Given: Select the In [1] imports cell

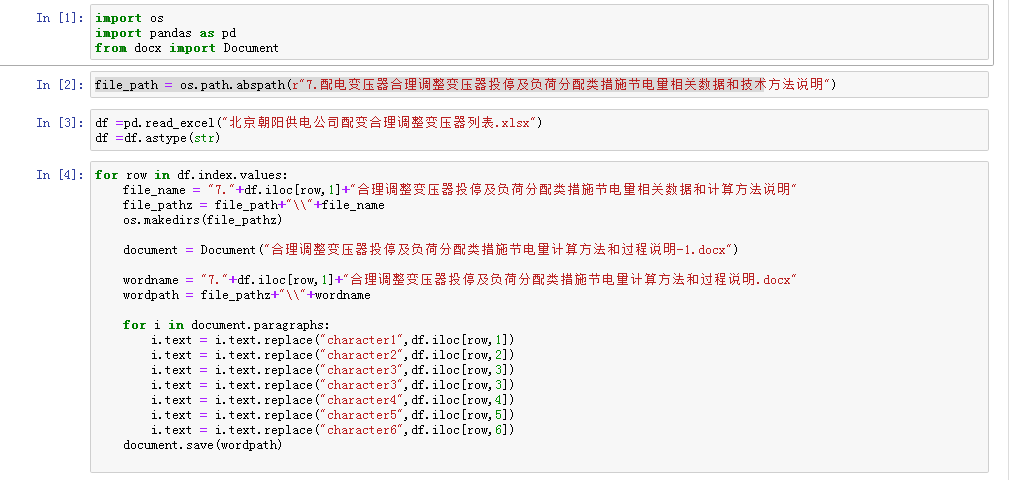Looking at the screenshot, I should coord(539,33).
